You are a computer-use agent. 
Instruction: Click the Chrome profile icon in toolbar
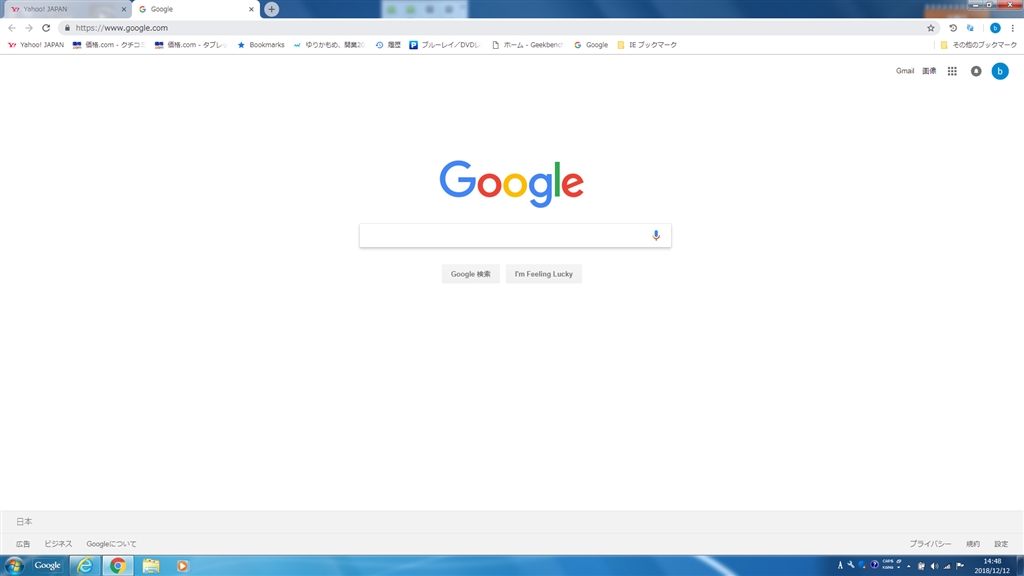pyautogui.click(x=995, y=28)
